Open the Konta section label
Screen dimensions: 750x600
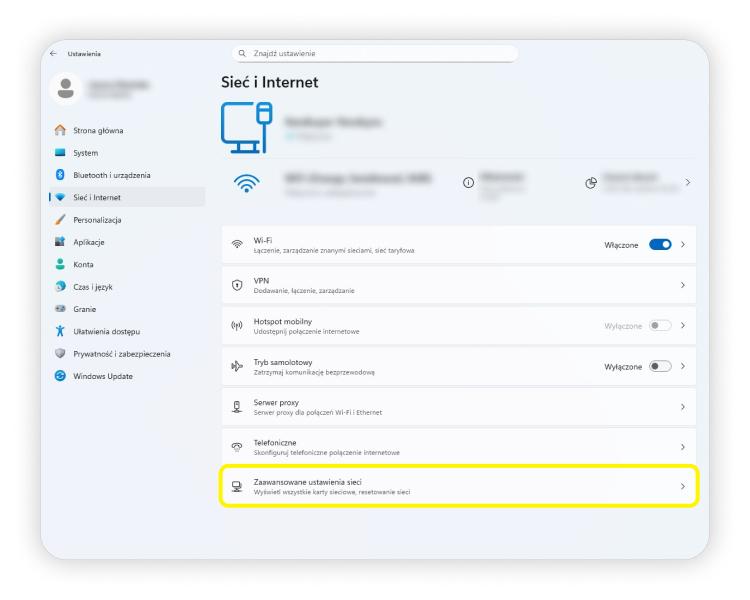click(x=83, y=265)
